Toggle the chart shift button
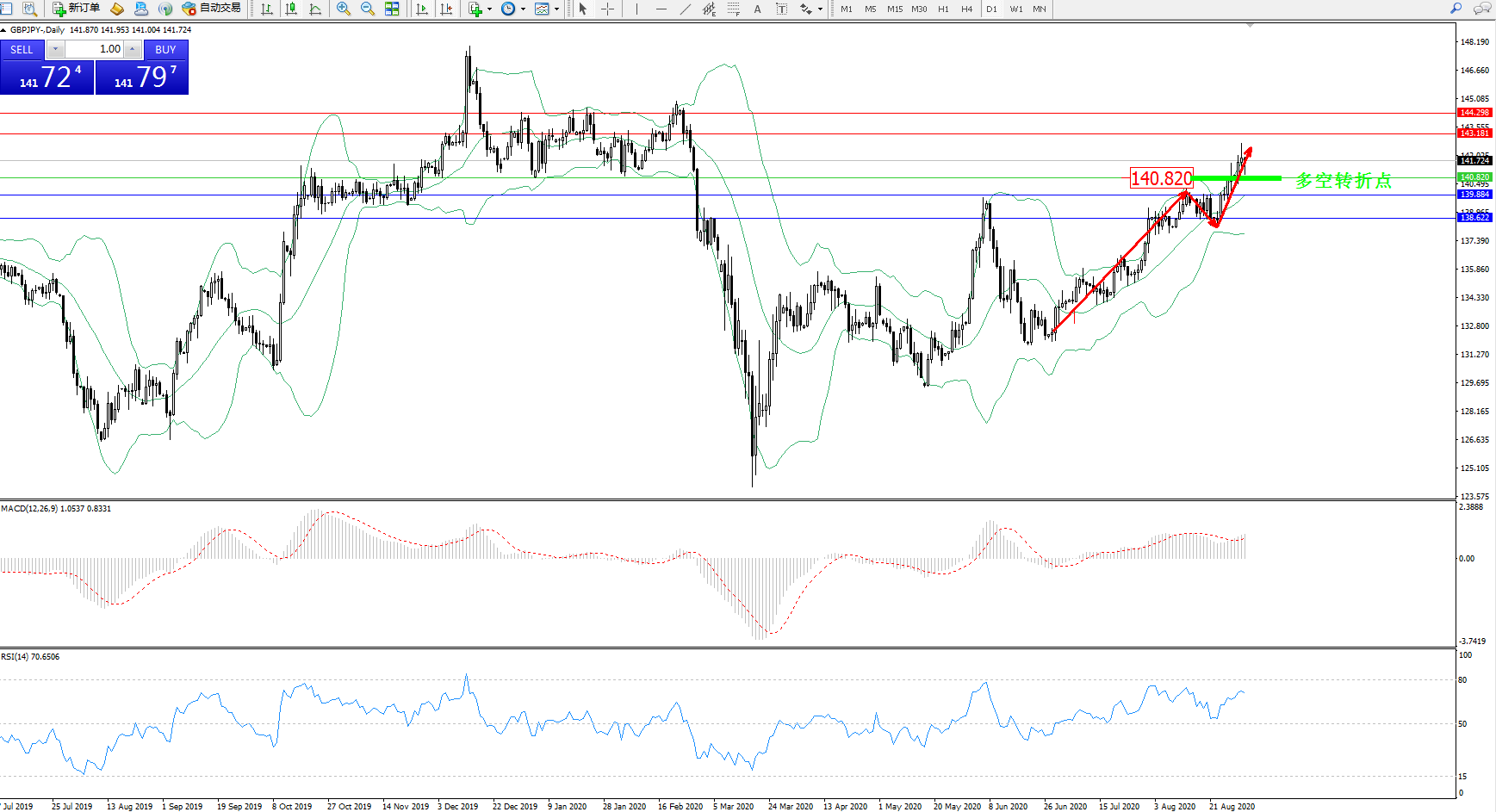The height and width of the screenshot is (812, 1496). (x=446, y=9)
